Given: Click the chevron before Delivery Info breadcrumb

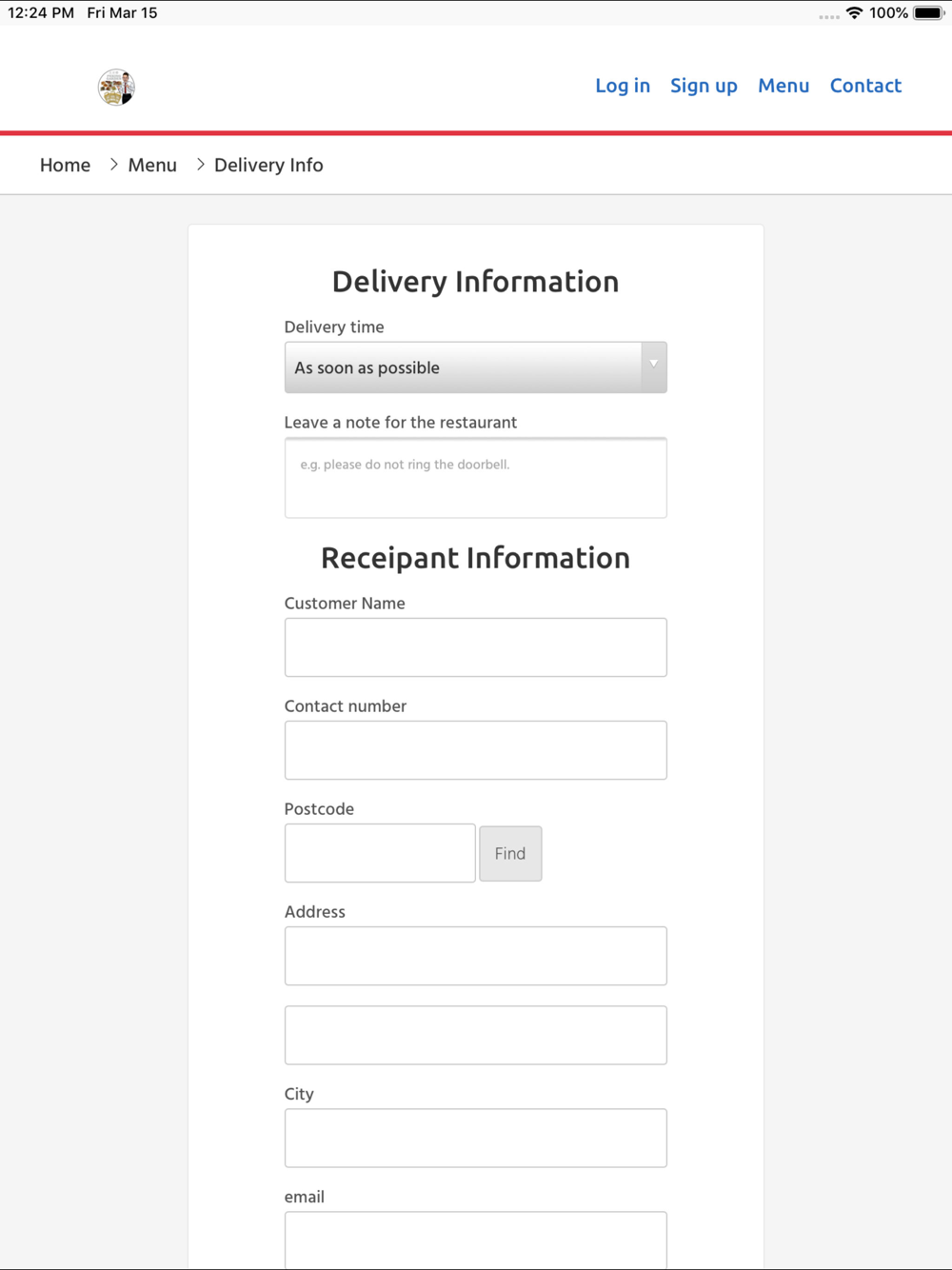Looking at the screenshot, I should [x=200, y=165].
